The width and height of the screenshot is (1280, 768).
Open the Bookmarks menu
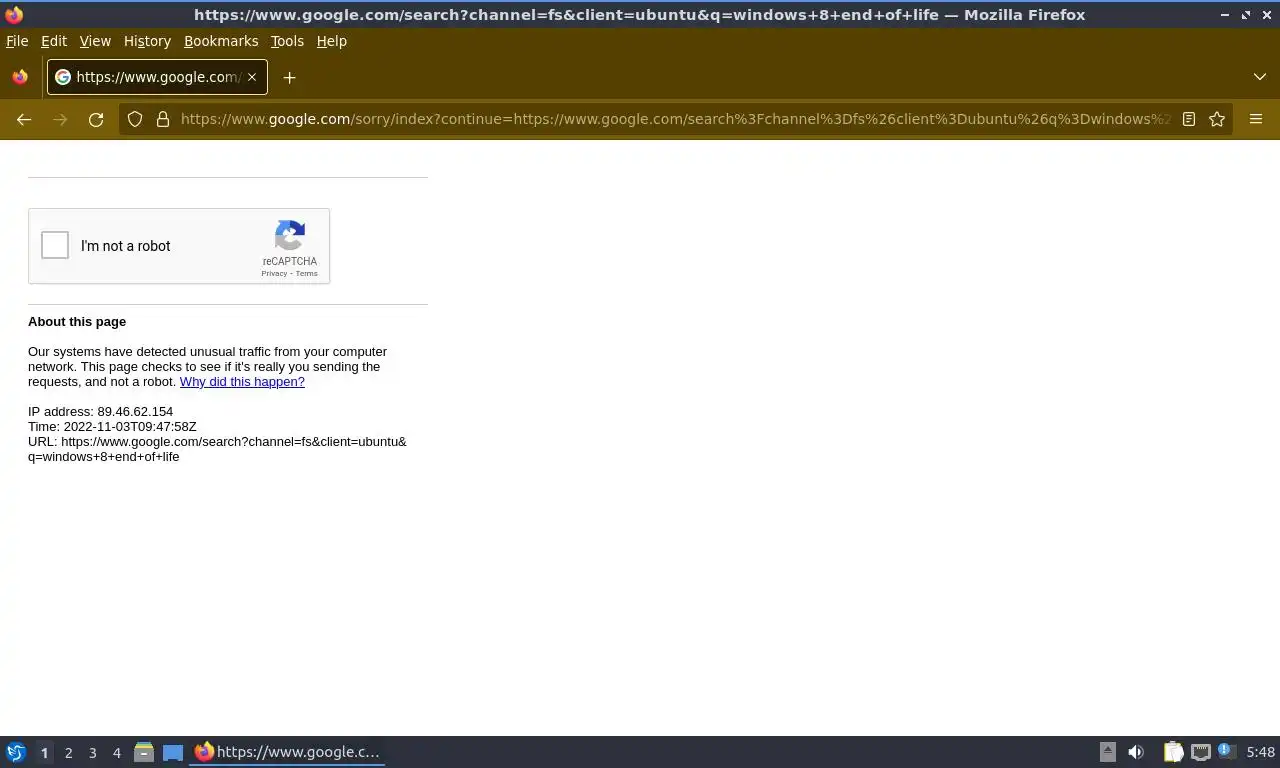[x=221, y=41]
